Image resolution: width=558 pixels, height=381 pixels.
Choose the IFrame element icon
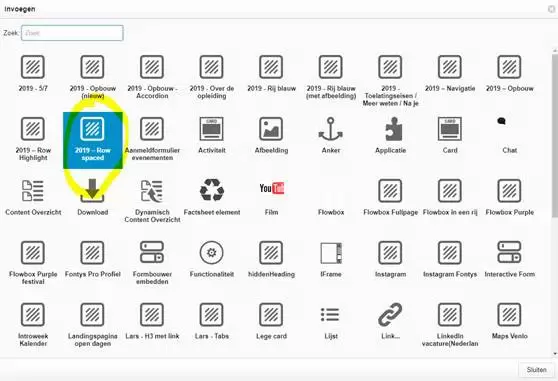(x=331, y=253)
